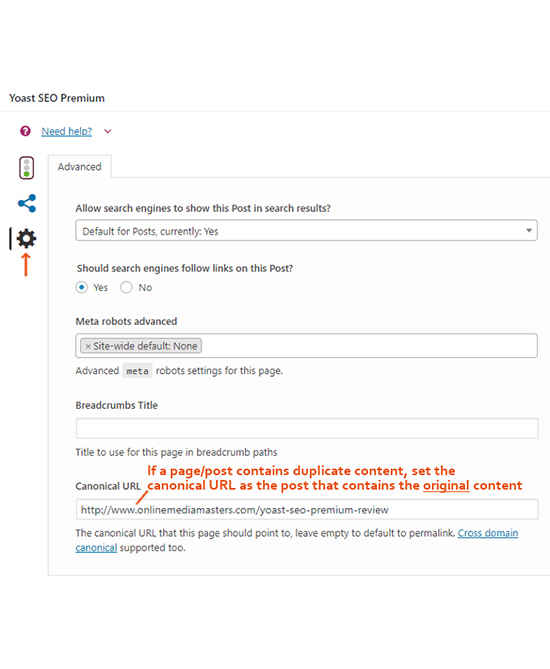Remove the Site-wide default tag with its ×
Image resolution: width=550 pixels, height=669 pixels.
tap(88, 346)
